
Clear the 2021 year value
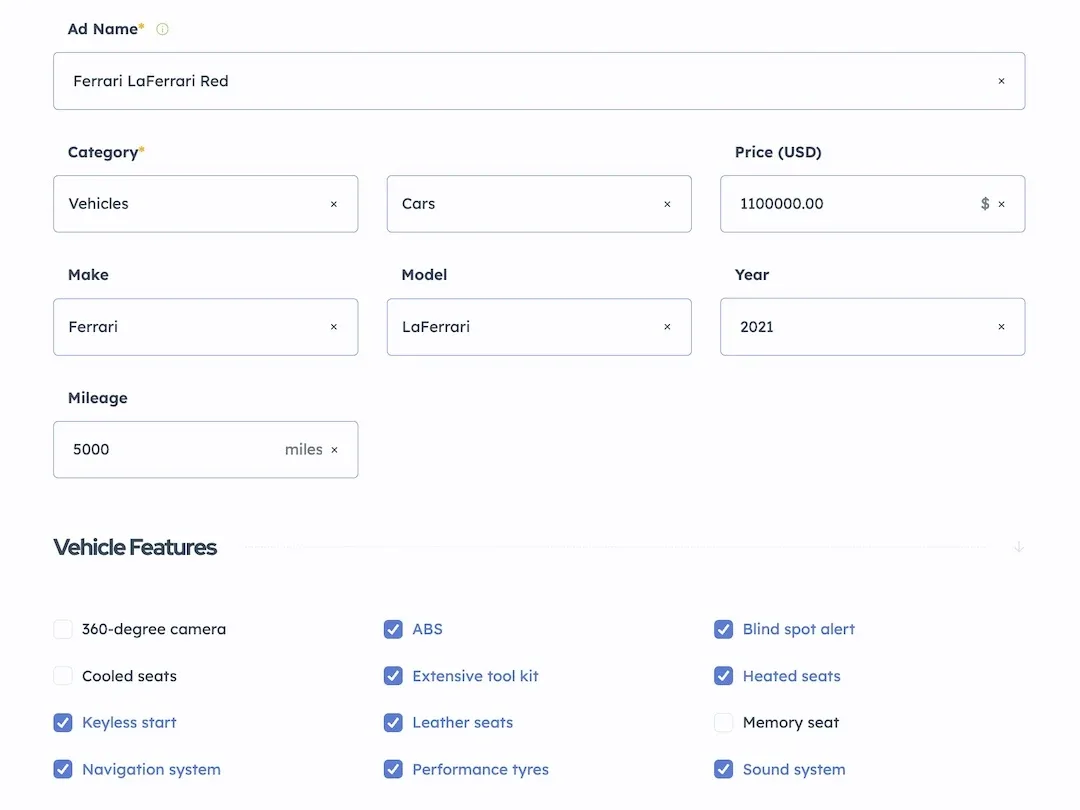pos(1001,327)
